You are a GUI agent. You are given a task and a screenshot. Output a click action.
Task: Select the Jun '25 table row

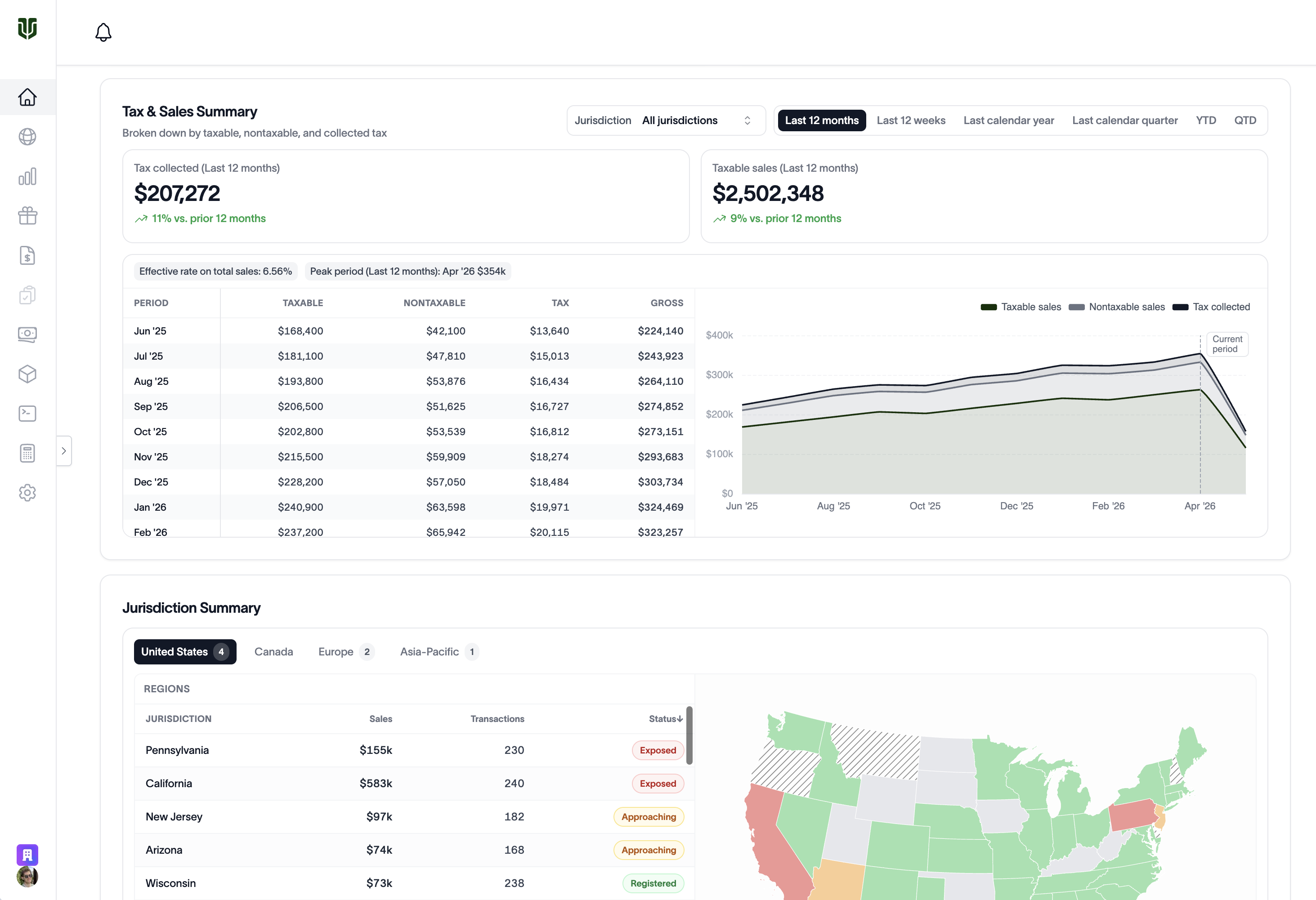click(408, 331)
